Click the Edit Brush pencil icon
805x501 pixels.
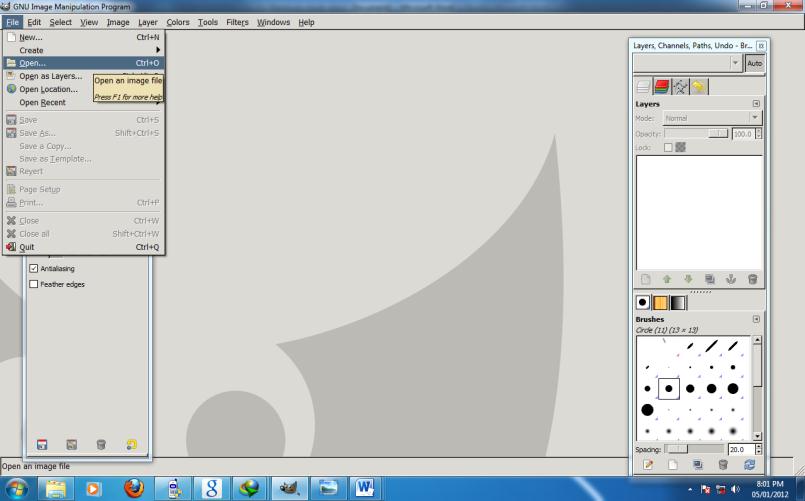[648, 465]
